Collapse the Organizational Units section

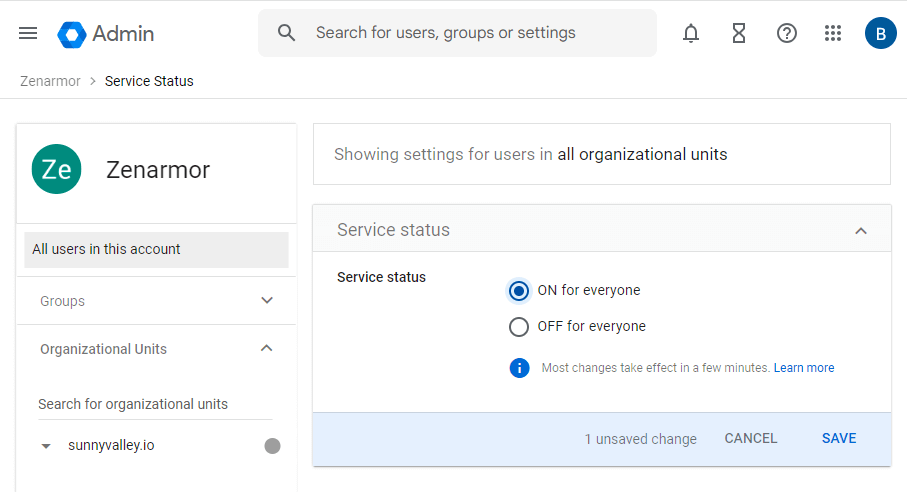pyautogui.click(x=266, y=349)
